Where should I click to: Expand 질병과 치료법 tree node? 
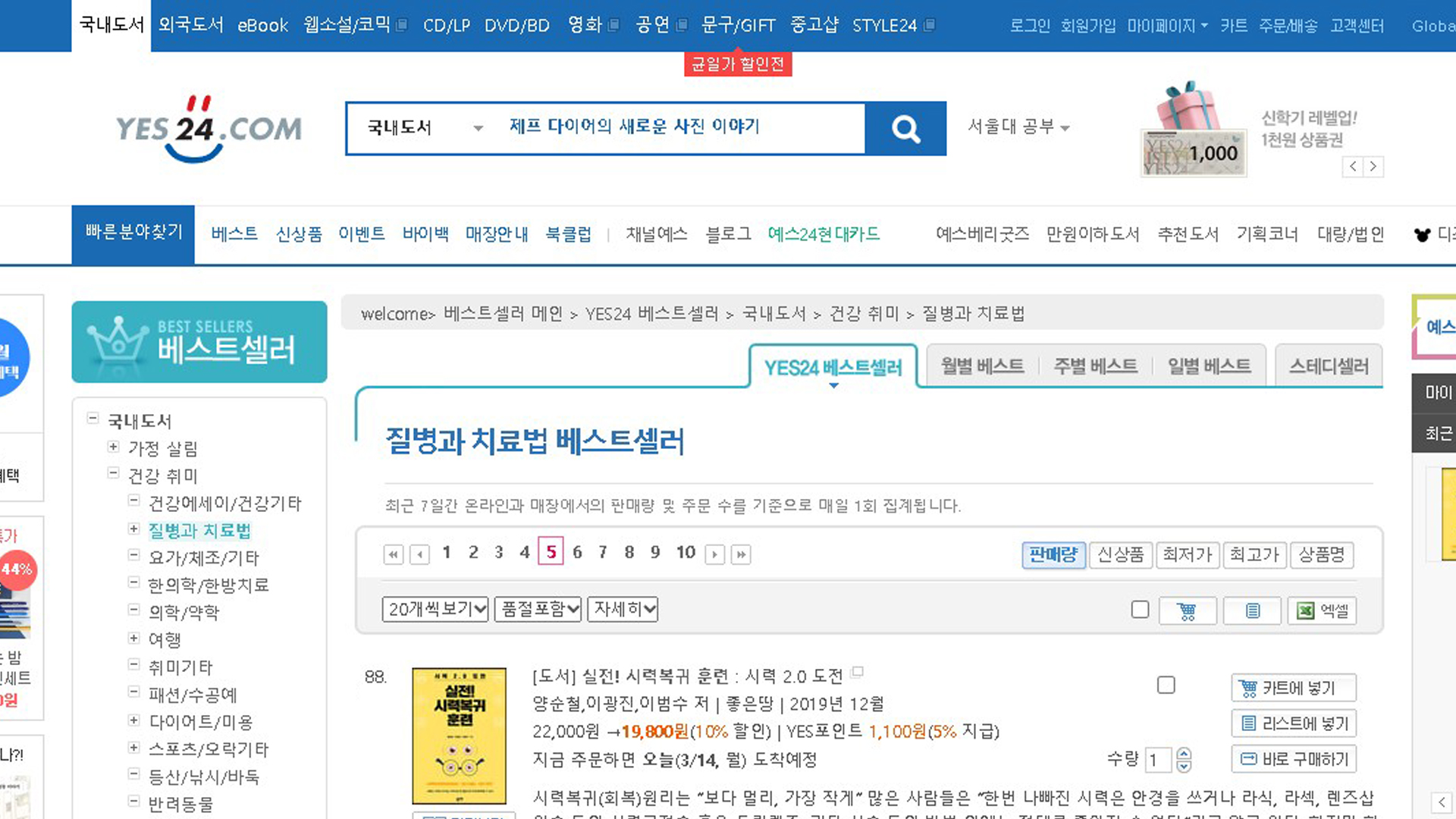coord(133,529)
